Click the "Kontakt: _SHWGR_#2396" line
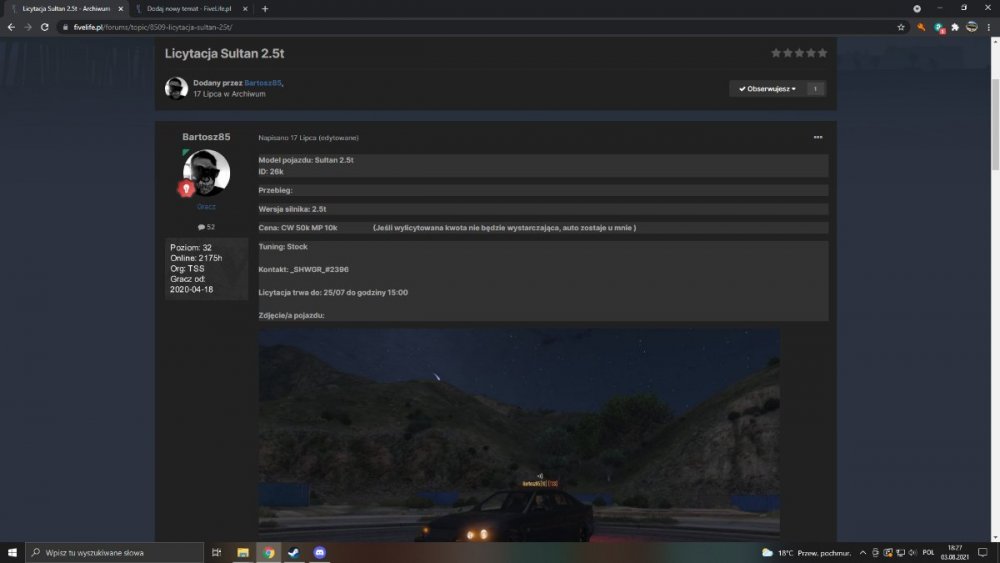1000x563 pixels. coord(304,270)
